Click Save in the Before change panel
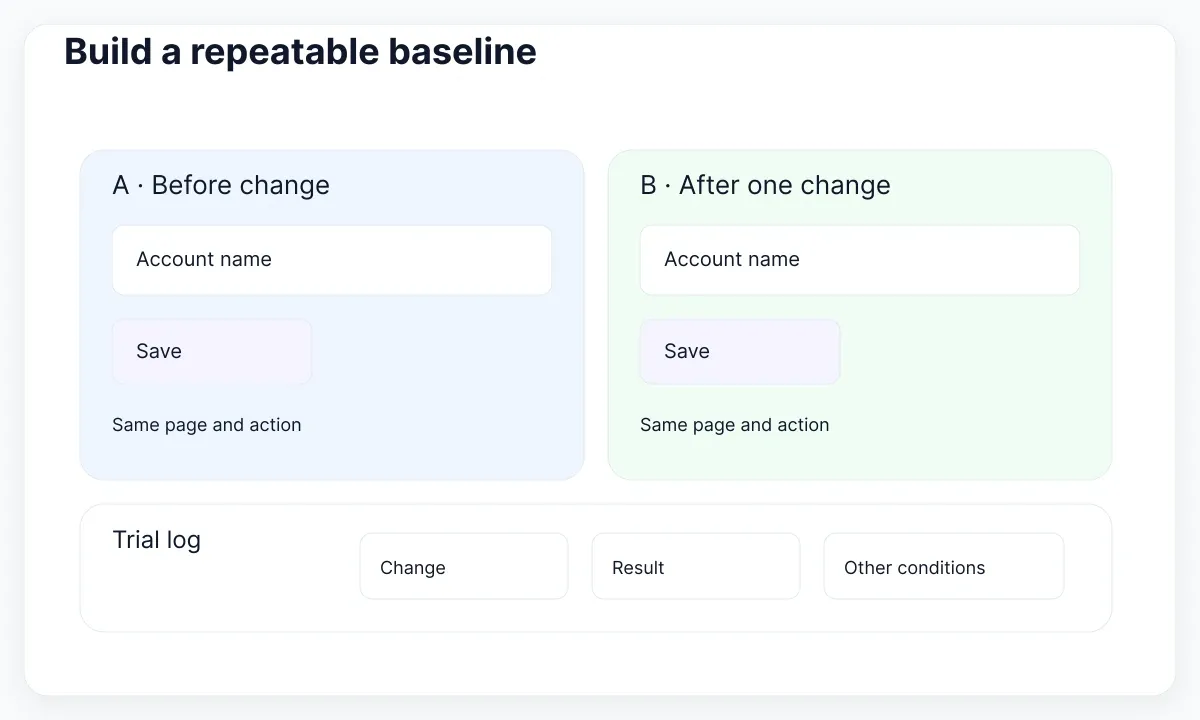1200x720 pixels. coord(212,351)
